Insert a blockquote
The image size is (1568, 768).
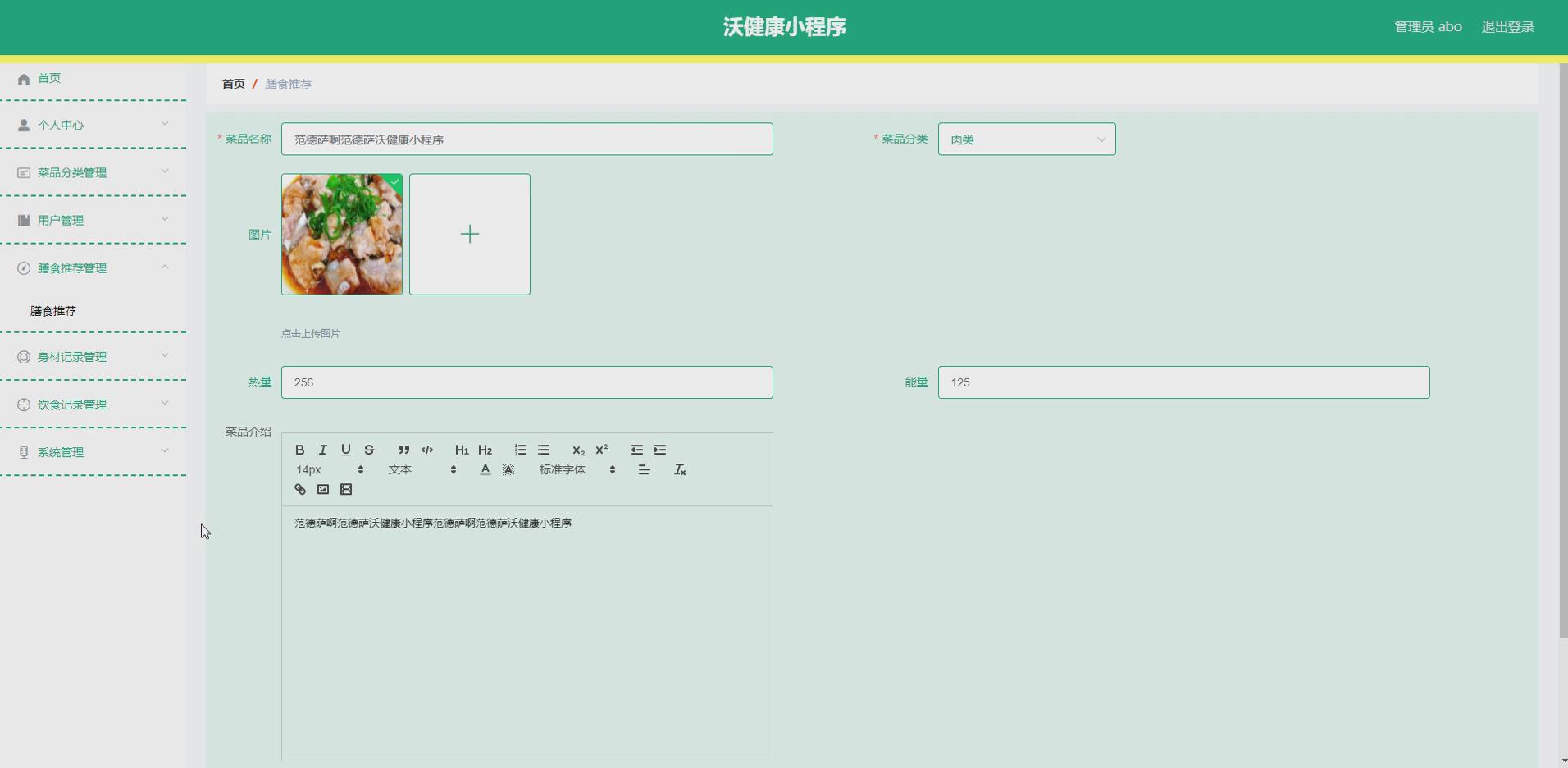(403, 450)
